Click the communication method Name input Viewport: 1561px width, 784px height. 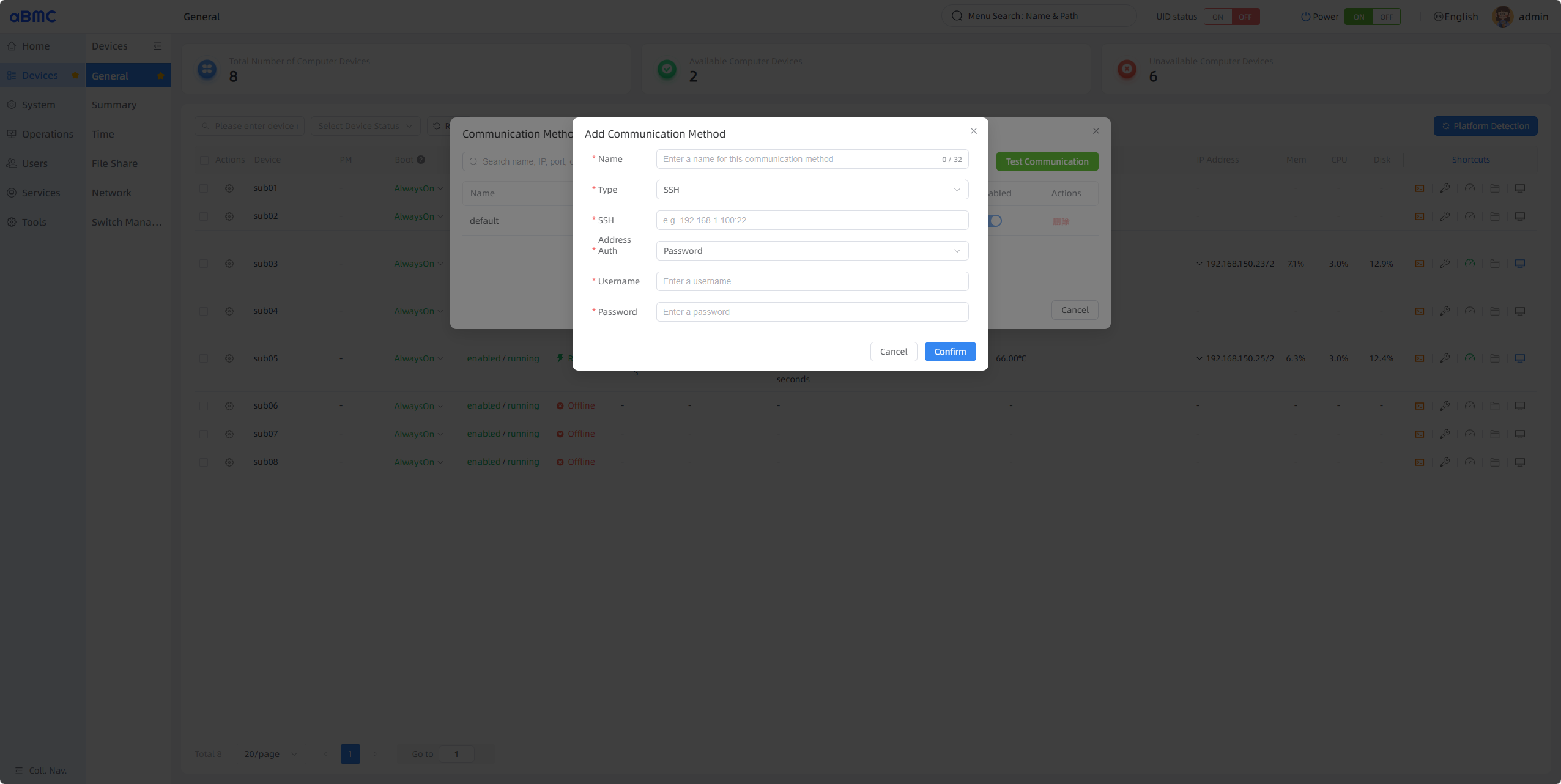[812, 159]
